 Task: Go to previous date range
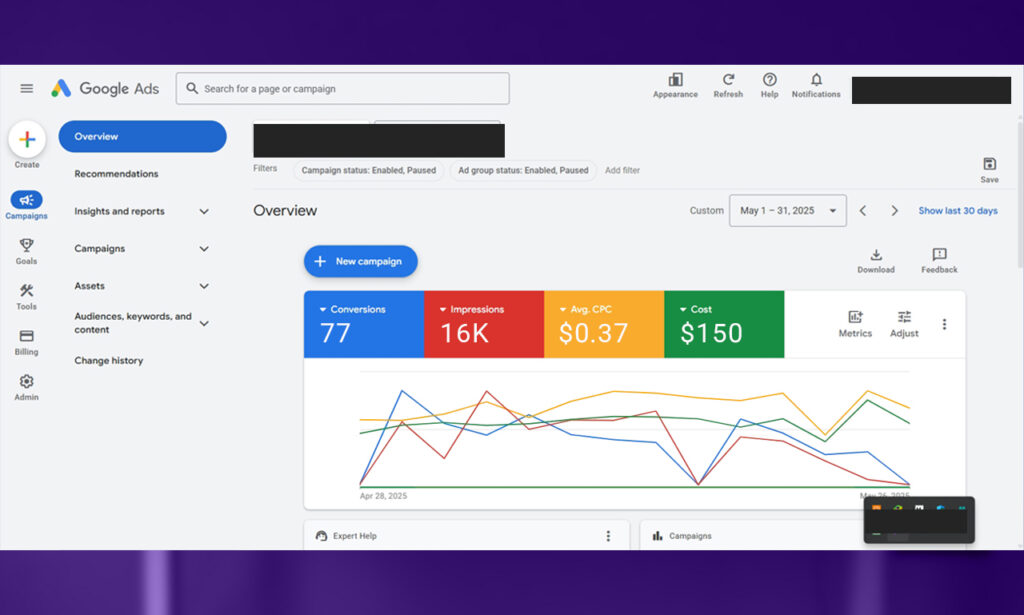[863, 211]
